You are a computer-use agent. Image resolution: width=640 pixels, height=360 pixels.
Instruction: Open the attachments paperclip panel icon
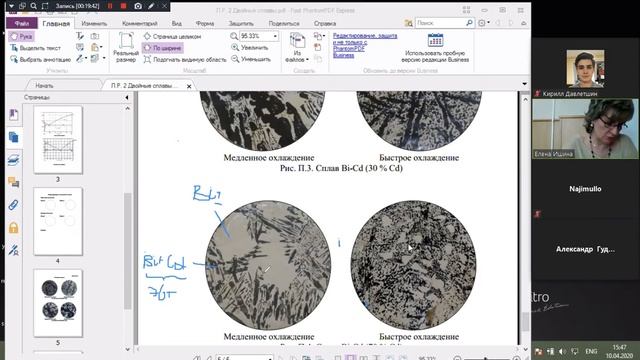[x=13, y=204]
